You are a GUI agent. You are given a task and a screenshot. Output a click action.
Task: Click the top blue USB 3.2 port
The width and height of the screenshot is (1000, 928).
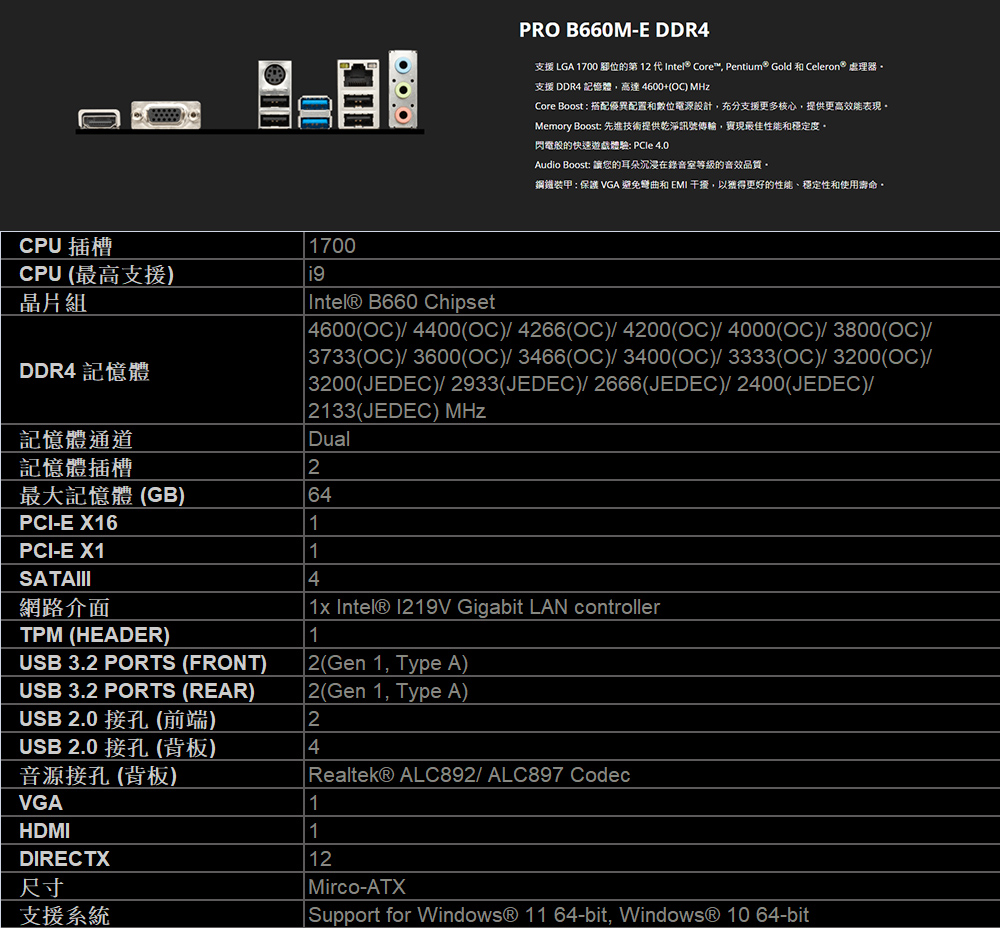pos(314,102)
